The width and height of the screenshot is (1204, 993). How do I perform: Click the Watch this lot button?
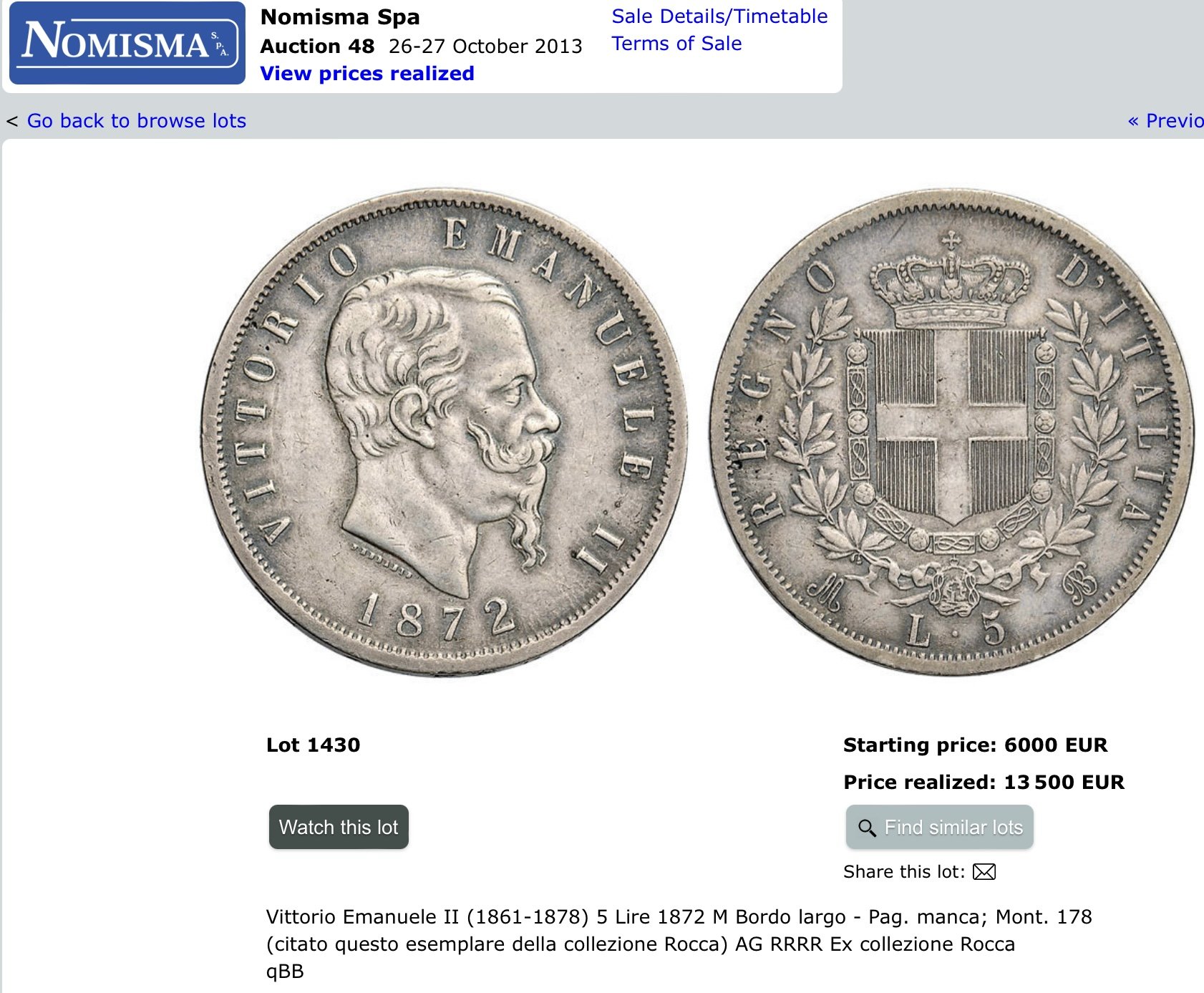click(339, 827)
